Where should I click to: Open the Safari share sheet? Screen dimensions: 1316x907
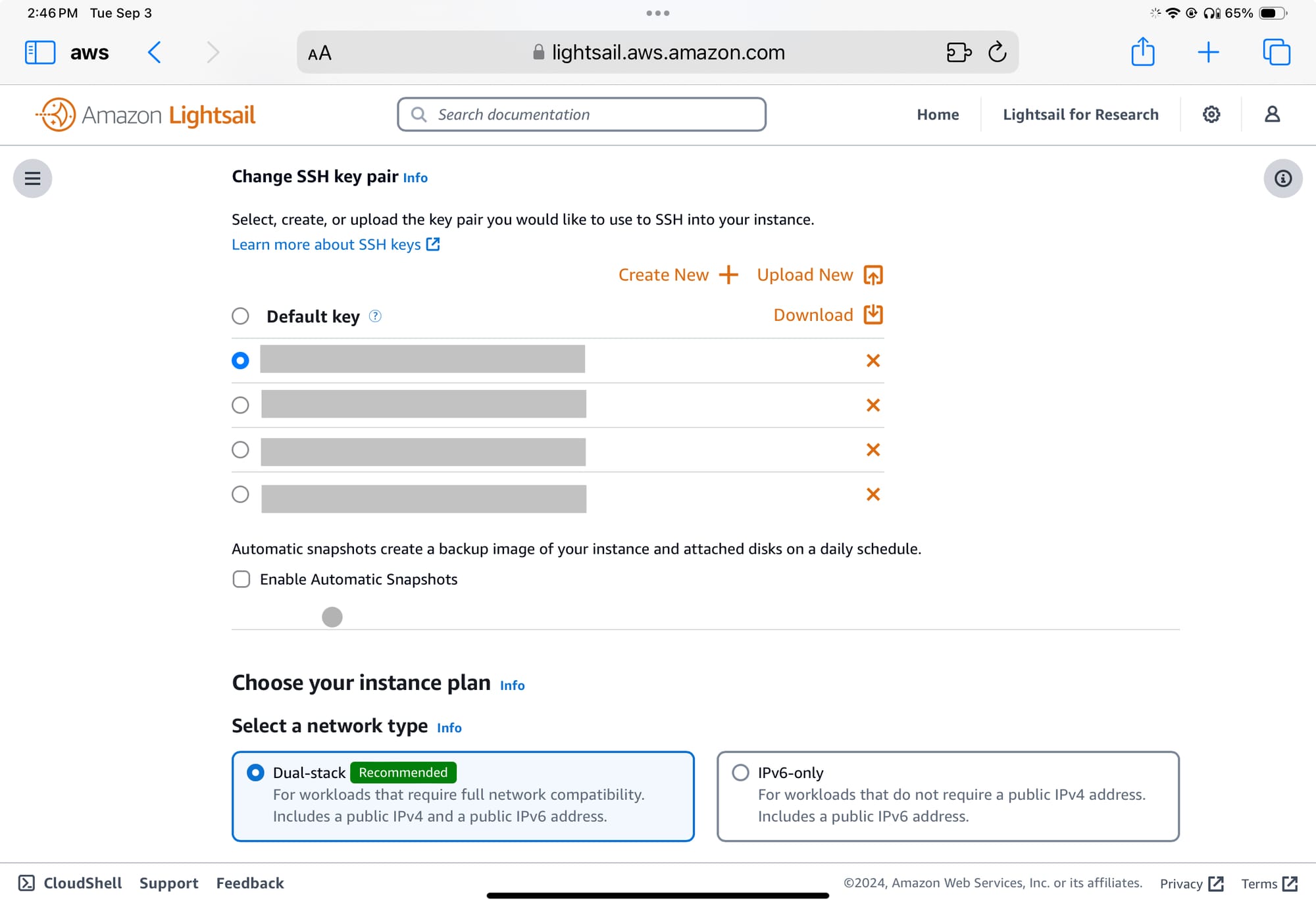click(1143, 51)
